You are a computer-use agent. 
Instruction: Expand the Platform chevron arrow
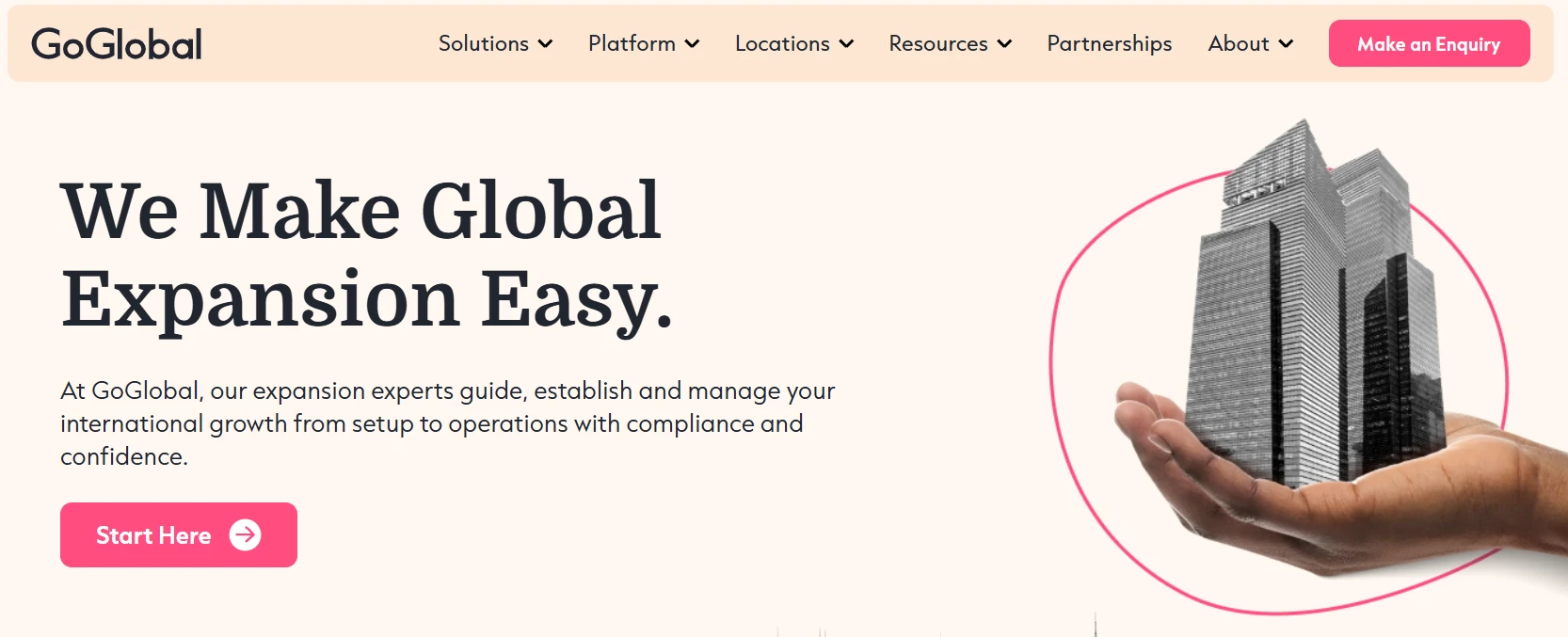pyautogui.click(x=692, y=44)
